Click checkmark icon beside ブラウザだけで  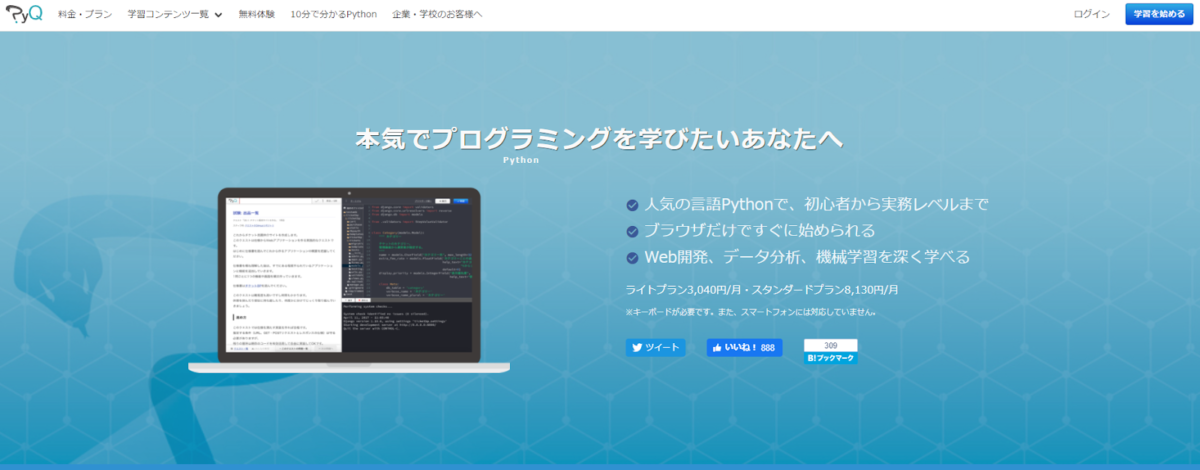(632, 231)
